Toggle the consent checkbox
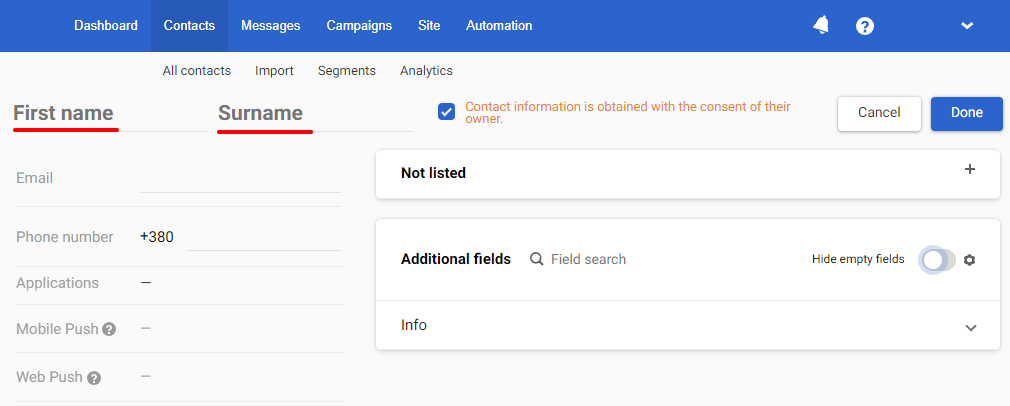This screenshot has width=1010, height=406. pos(447,111)
